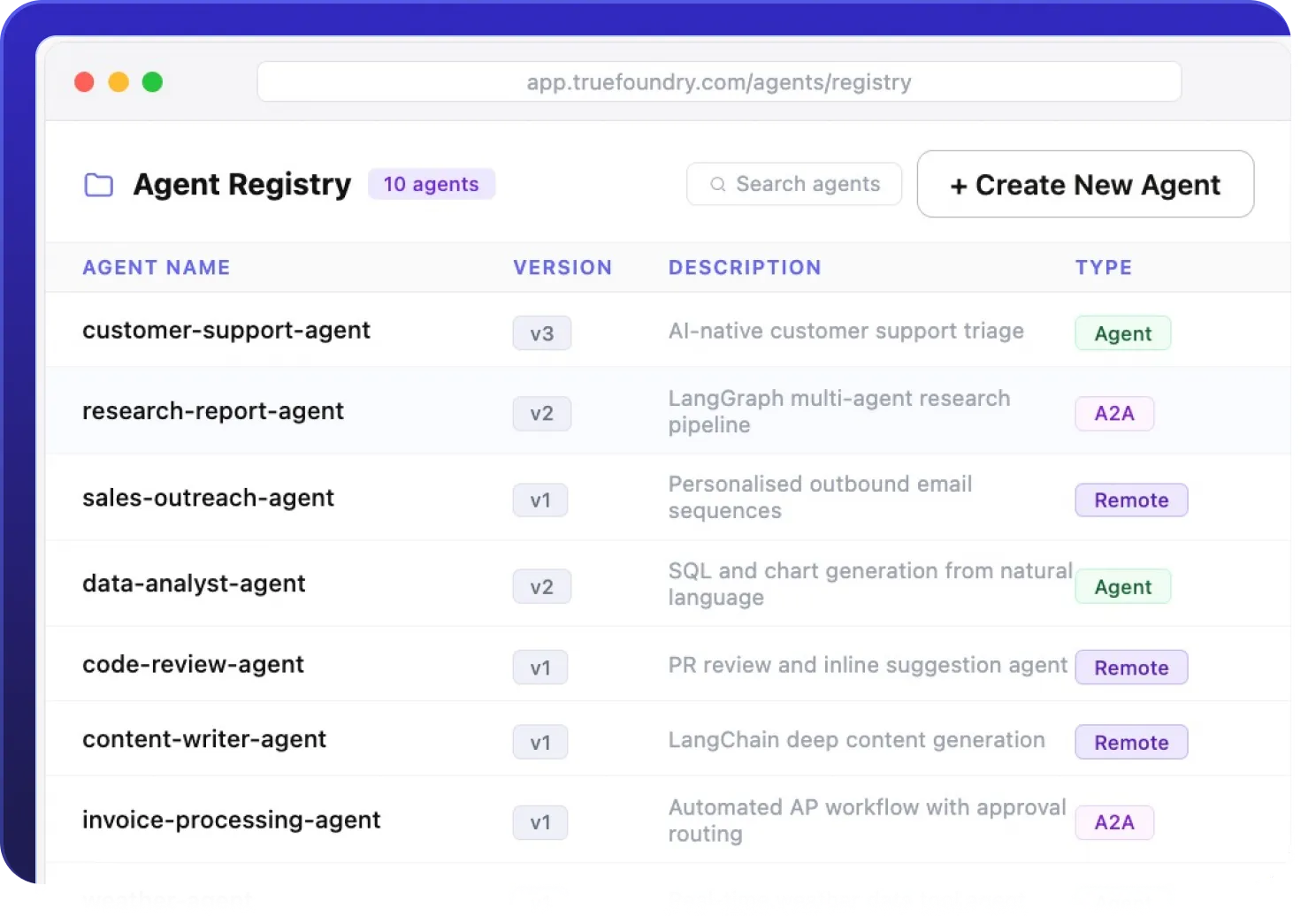Click Remote type tag for sales-outreach-agent
This screenshot has height=916, width=1316.
pyautogui.click(x=1131, y=500)
